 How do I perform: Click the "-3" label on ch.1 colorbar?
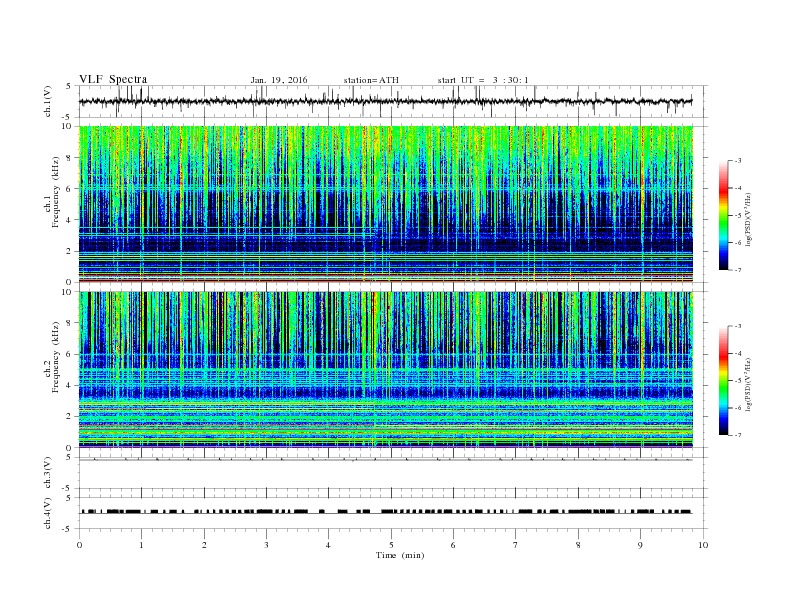coord(738,161)
